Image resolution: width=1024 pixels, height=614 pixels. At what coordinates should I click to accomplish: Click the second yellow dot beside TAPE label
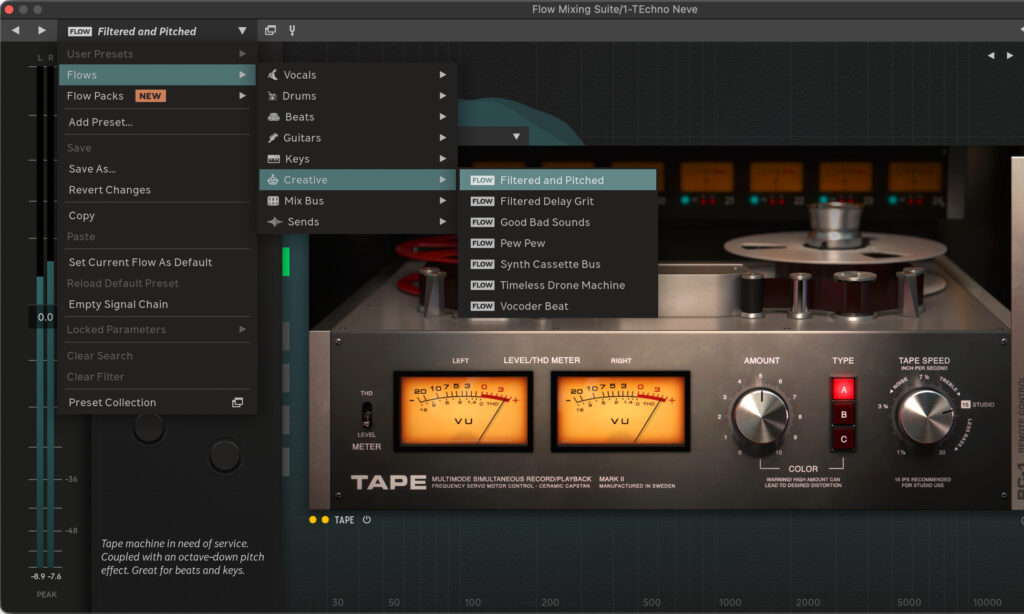point(325,520)
